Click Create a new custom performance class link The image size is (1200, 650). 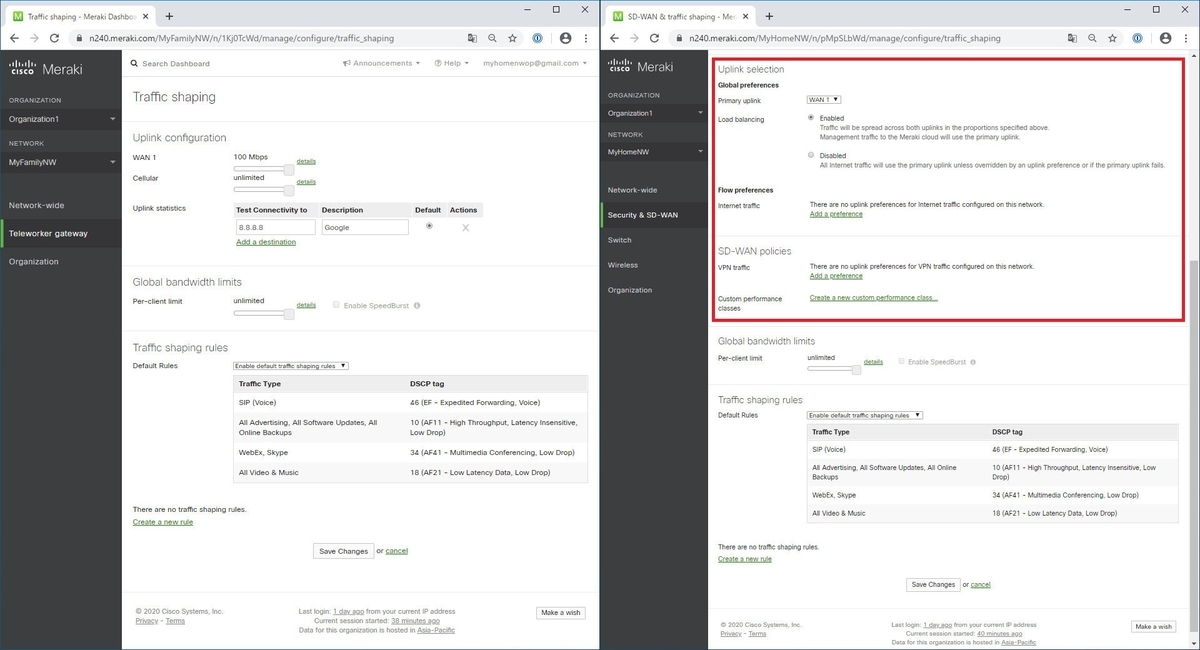(x=874, y=298)
